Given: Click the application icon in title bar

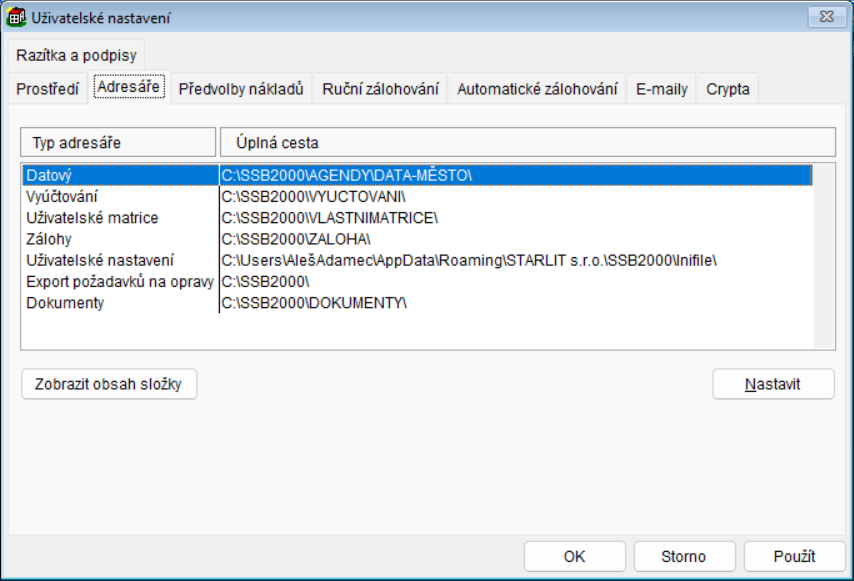Looking at the screenshot, I should pos(16,17).
